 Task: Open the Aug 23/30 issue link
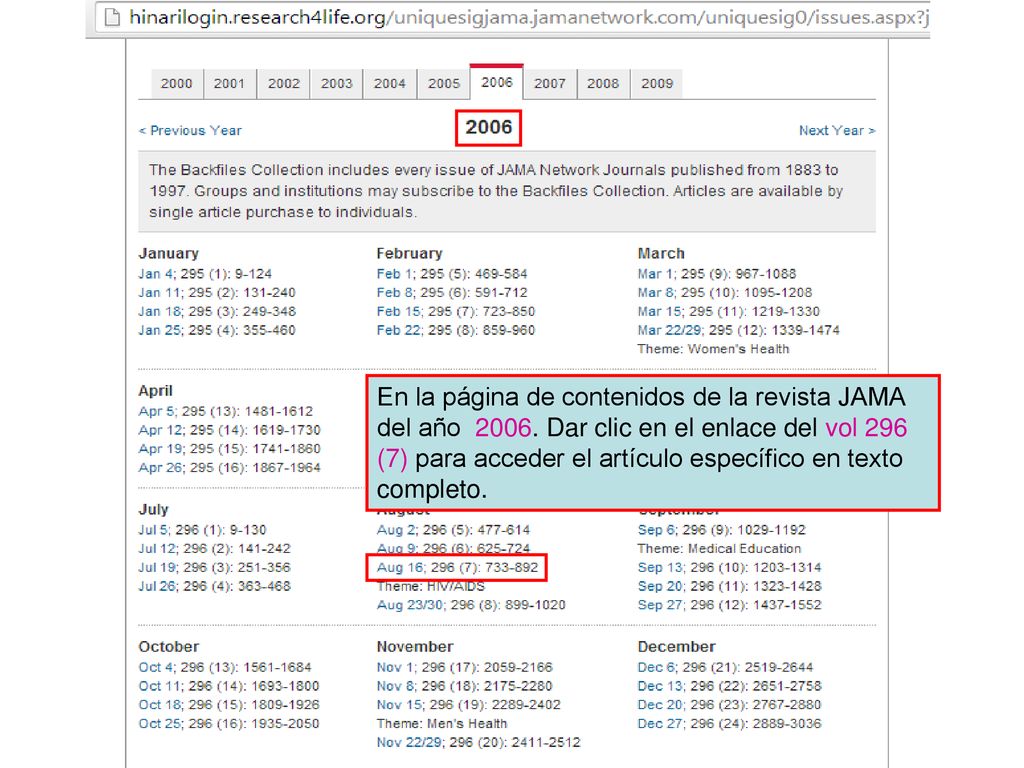pos(409,606)
